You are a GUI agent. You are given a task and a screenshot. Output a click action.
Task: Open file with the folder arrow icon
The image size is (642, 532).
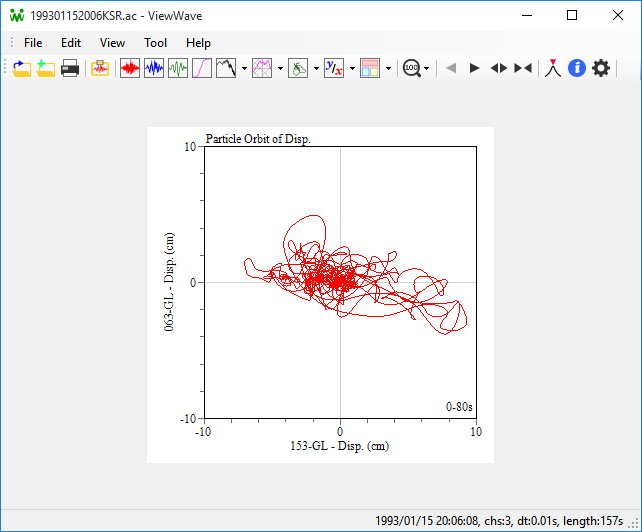click(x=21, y=68)
